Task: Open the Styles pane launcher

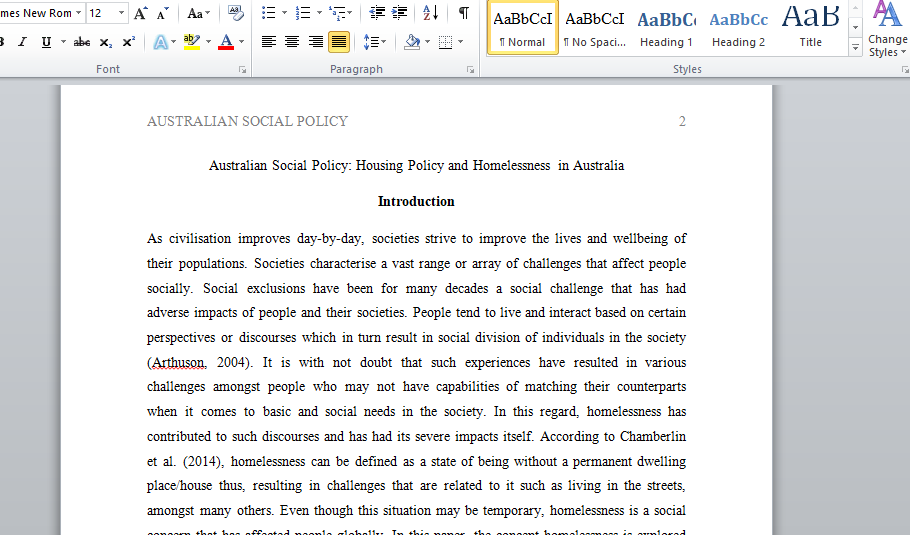Action: (905, 70)
